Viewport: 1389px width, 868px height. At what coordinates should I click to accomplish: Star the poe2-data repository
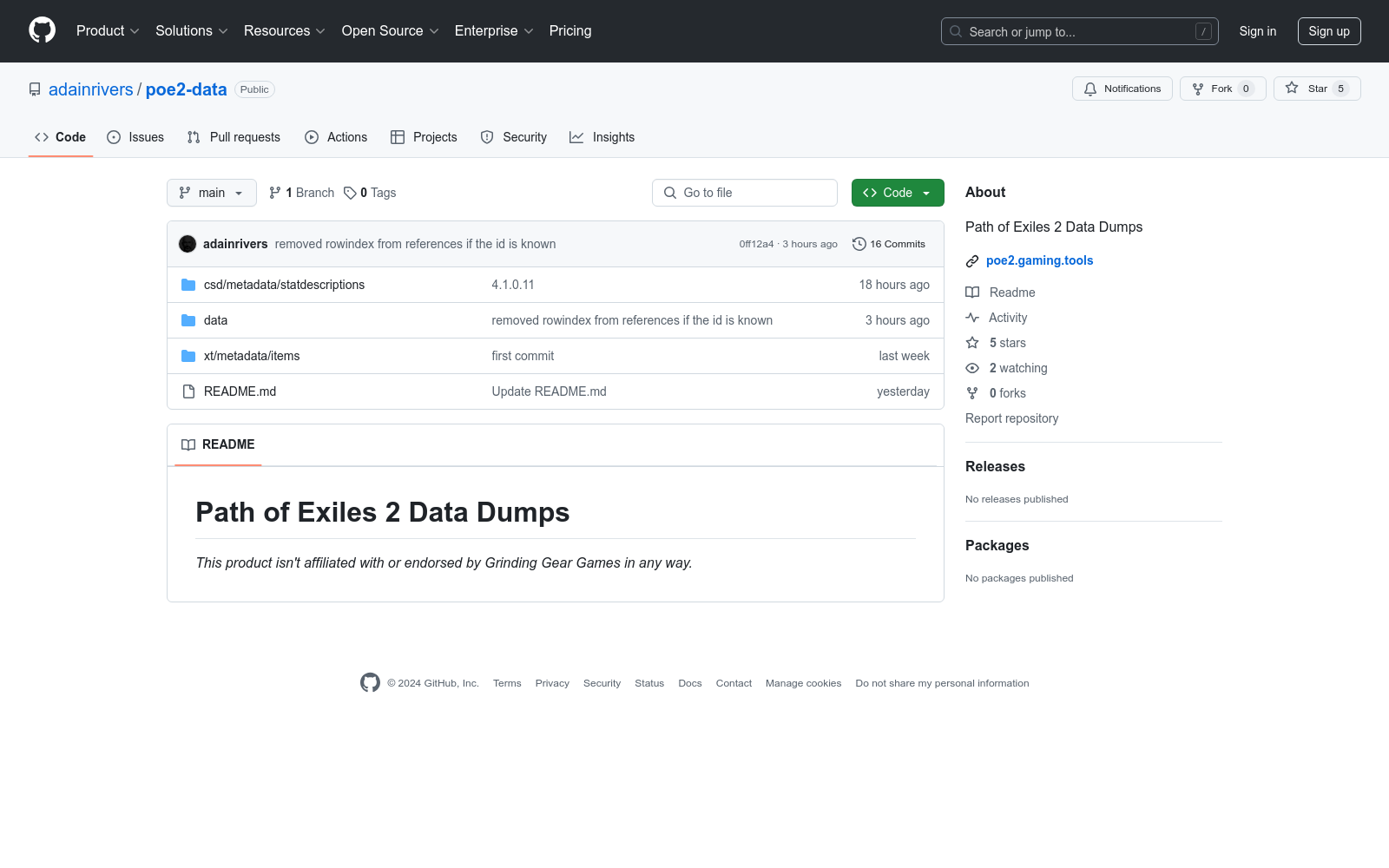pos(1317,89)
